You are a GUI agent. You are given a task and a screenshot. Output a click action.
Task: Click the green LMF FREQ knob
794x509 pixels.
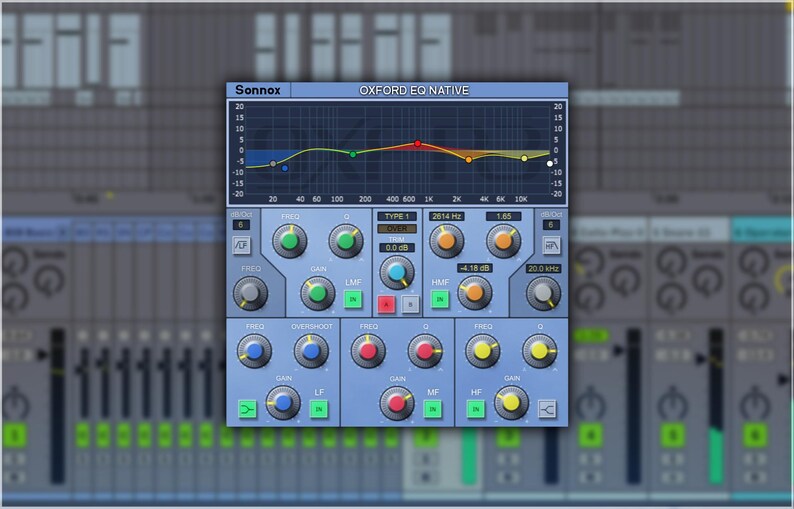pyautogui.click(x=290, y=241)
